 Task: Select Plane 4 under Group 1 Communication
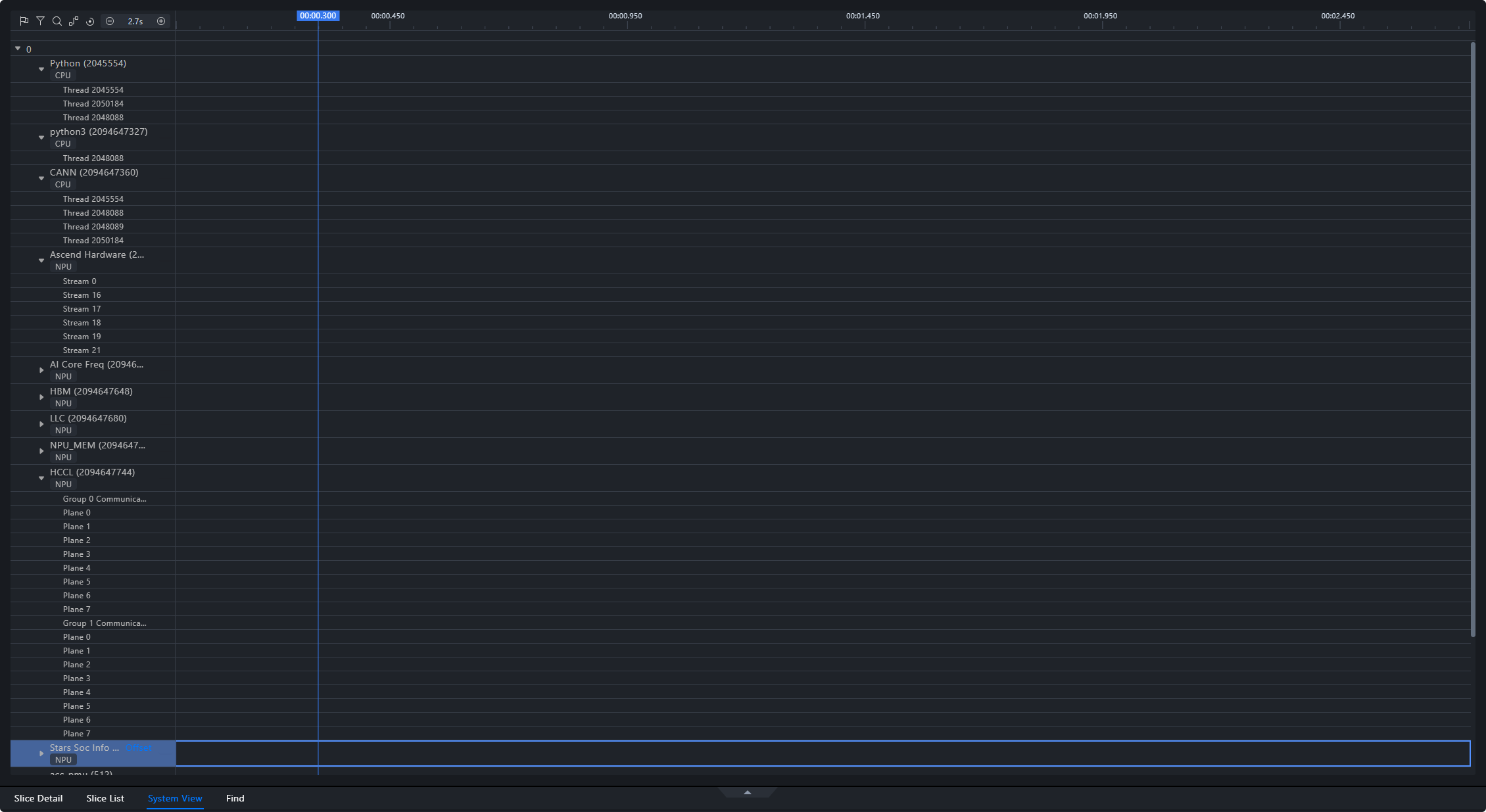(x=93, y=692)
